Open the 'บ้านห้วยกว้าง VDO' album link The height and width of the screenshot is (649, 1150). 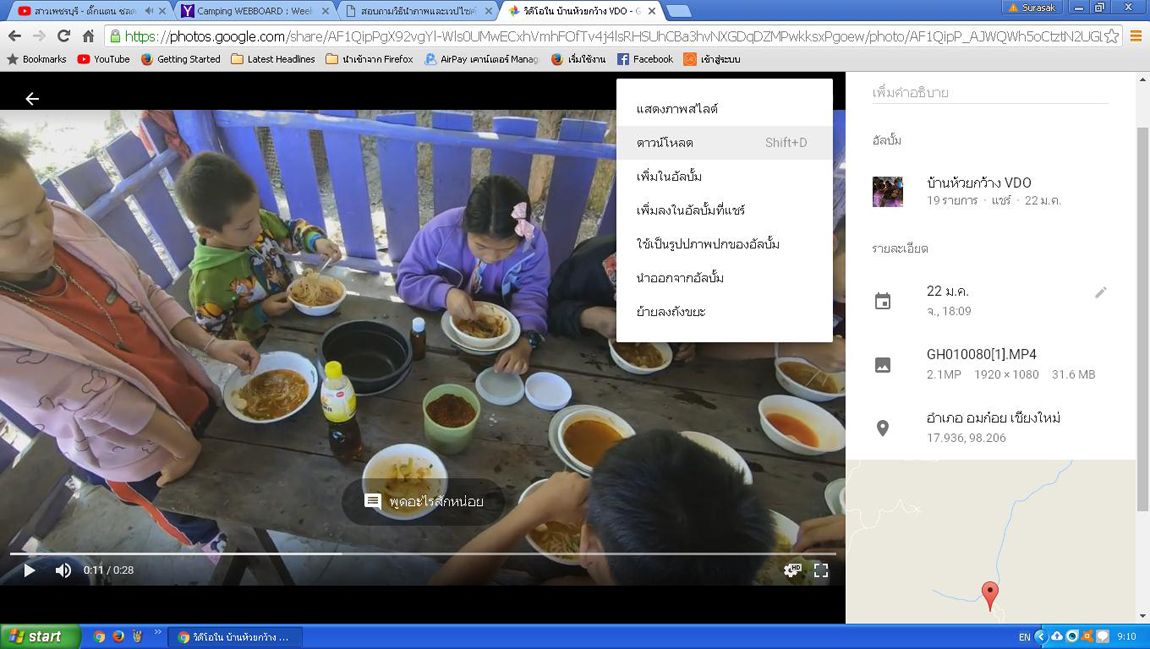978,183
